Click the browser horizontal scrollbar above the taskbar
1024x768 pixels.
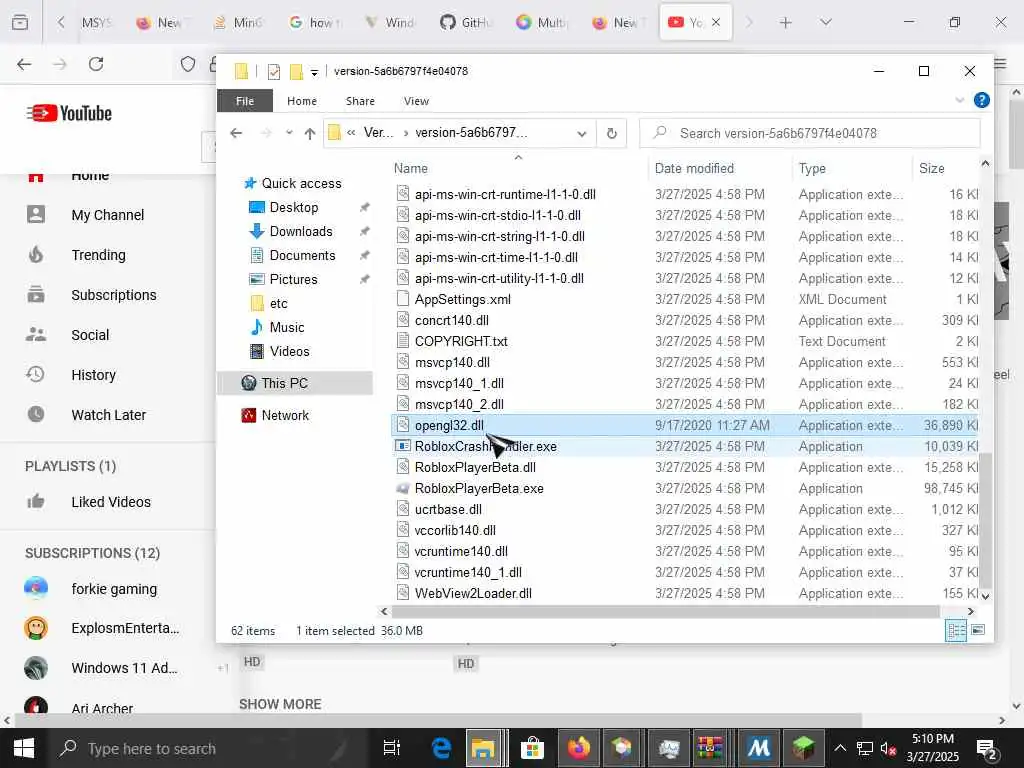438,720
